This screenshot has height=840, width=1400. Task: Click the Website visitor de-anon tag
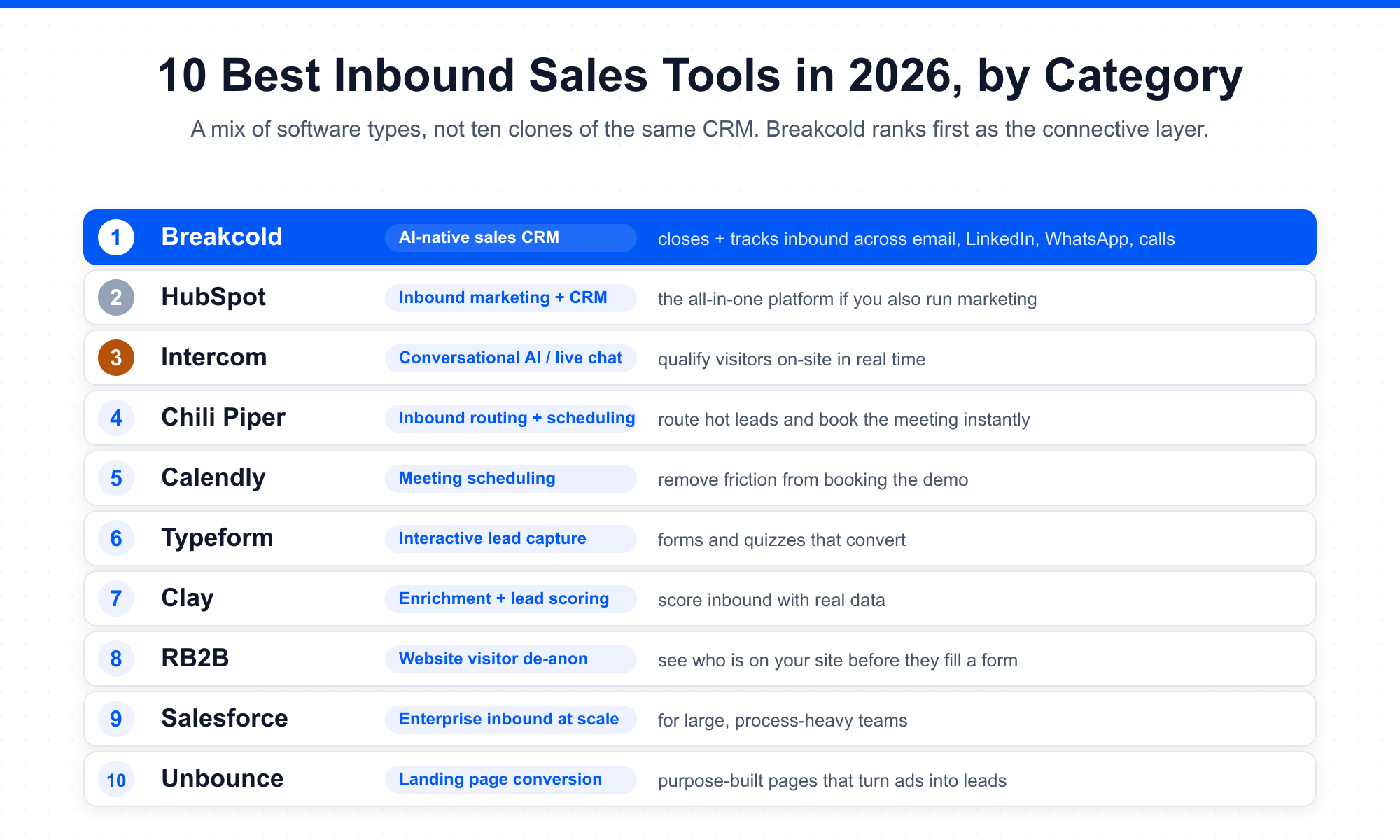click(x=511, y=659)
